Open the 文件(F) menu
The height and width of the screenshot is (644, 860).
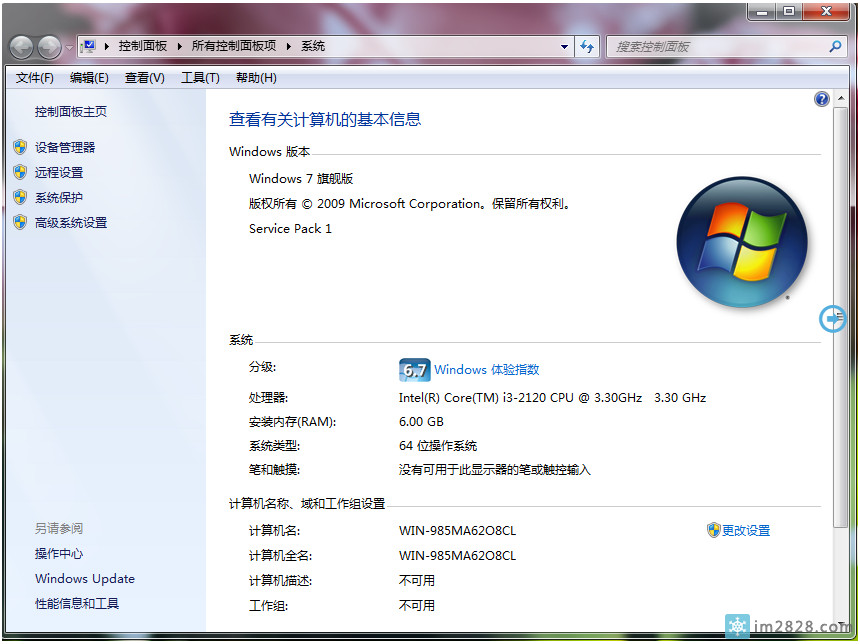pos(35,78)
